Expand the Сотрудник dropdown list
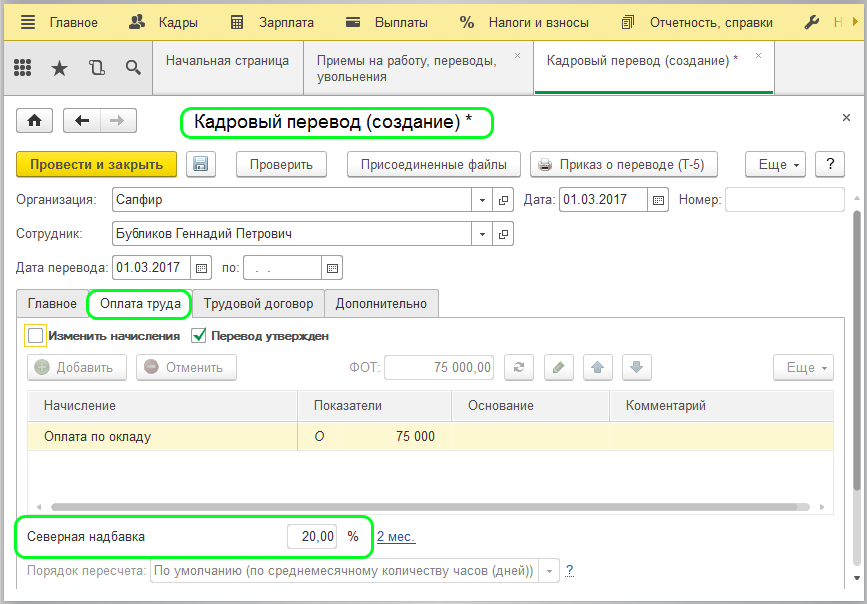Screen dimensions: 867x604 click(483, 234)
